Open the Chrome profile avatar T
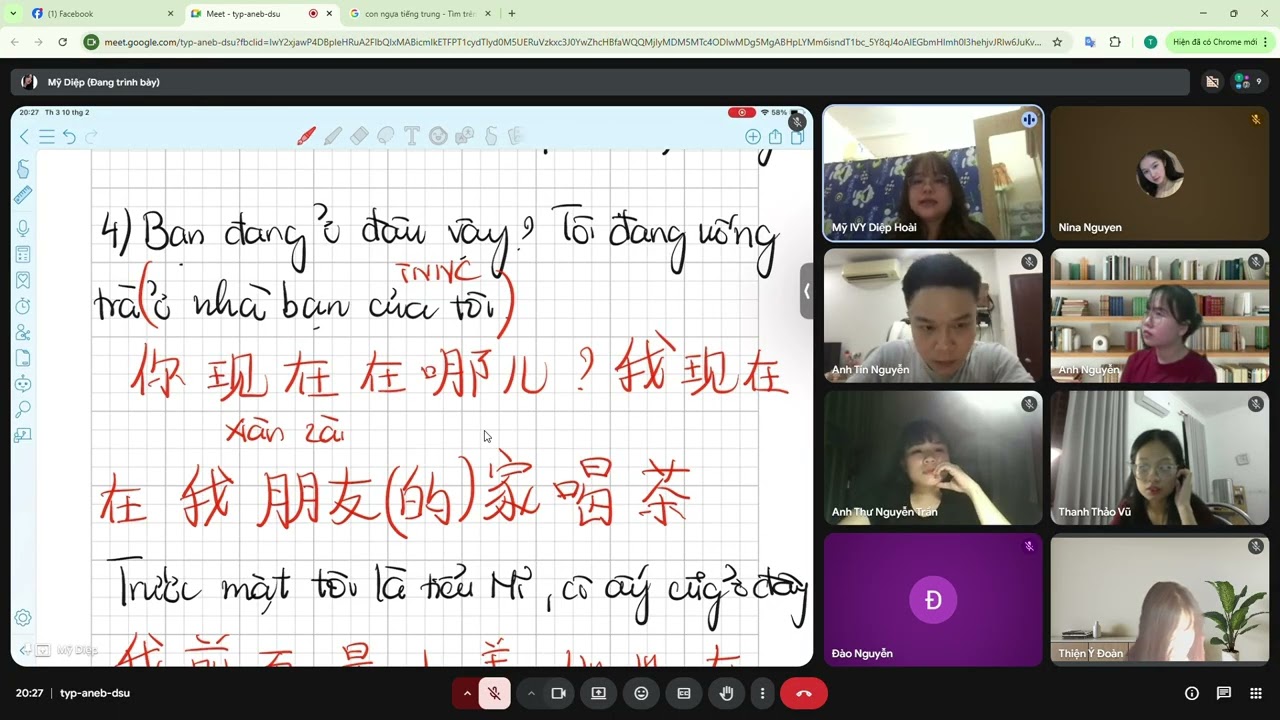 tap(1150, 42)
